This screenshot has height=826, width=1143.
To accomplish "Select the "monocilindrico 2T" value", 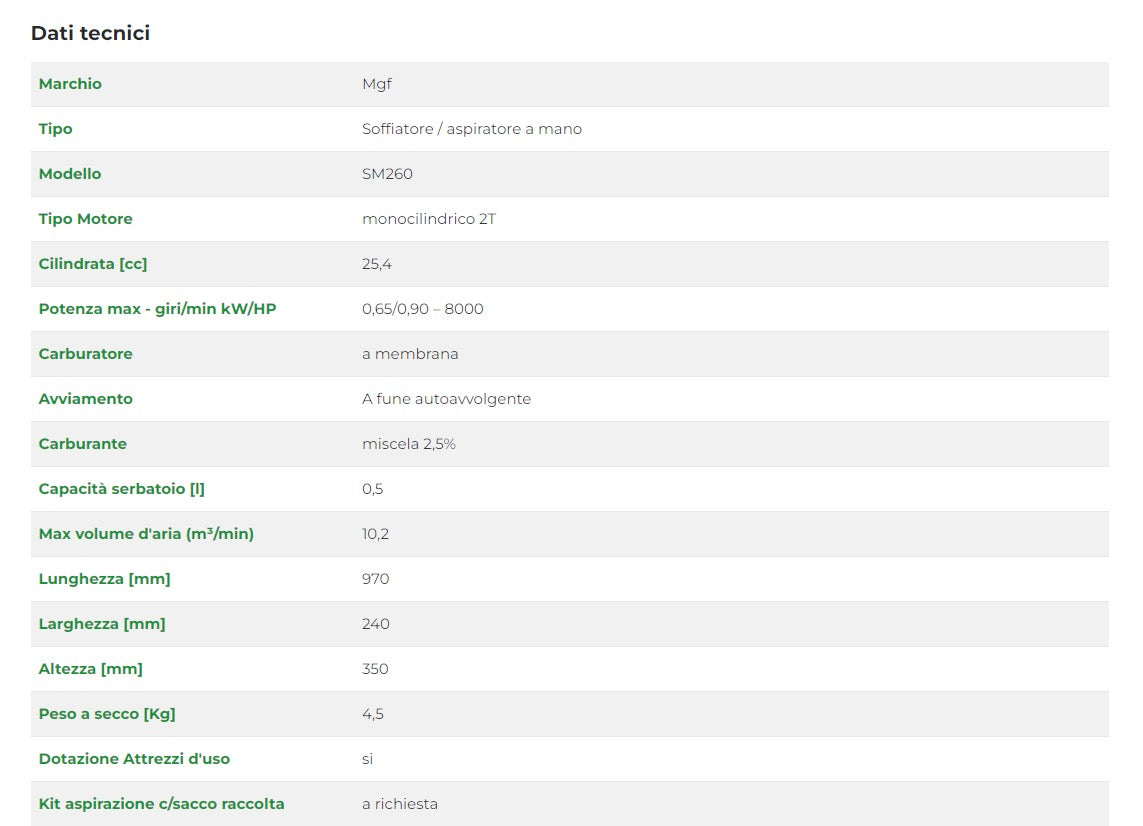I will [428, 219].
